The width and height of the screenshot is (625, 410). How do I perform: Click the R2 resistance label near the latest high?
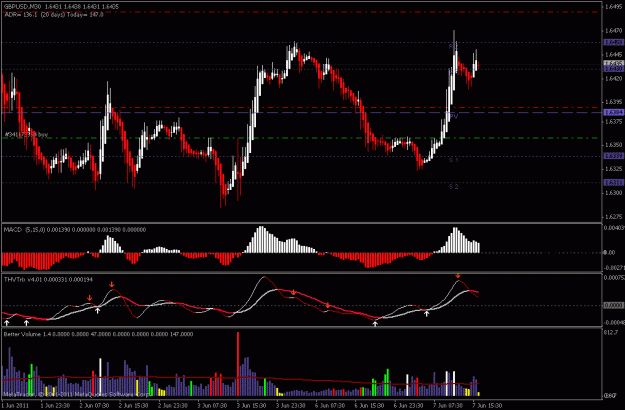click(x=453, y=47)
